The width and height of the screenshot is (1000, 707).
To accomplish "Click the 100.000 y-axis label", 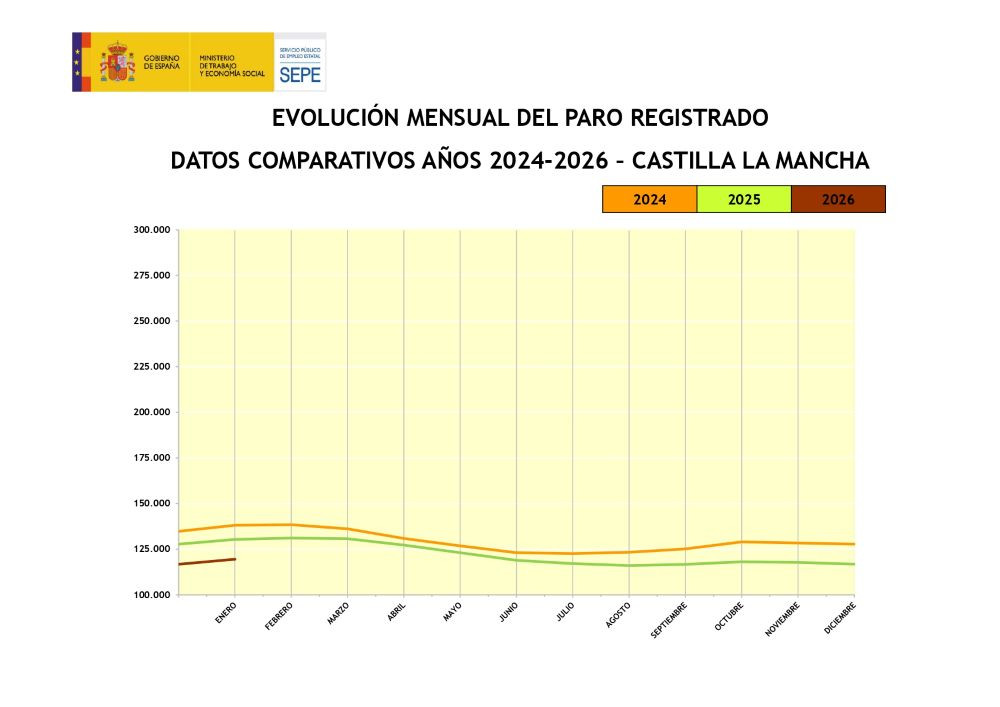I will click(x=151, y=595).
